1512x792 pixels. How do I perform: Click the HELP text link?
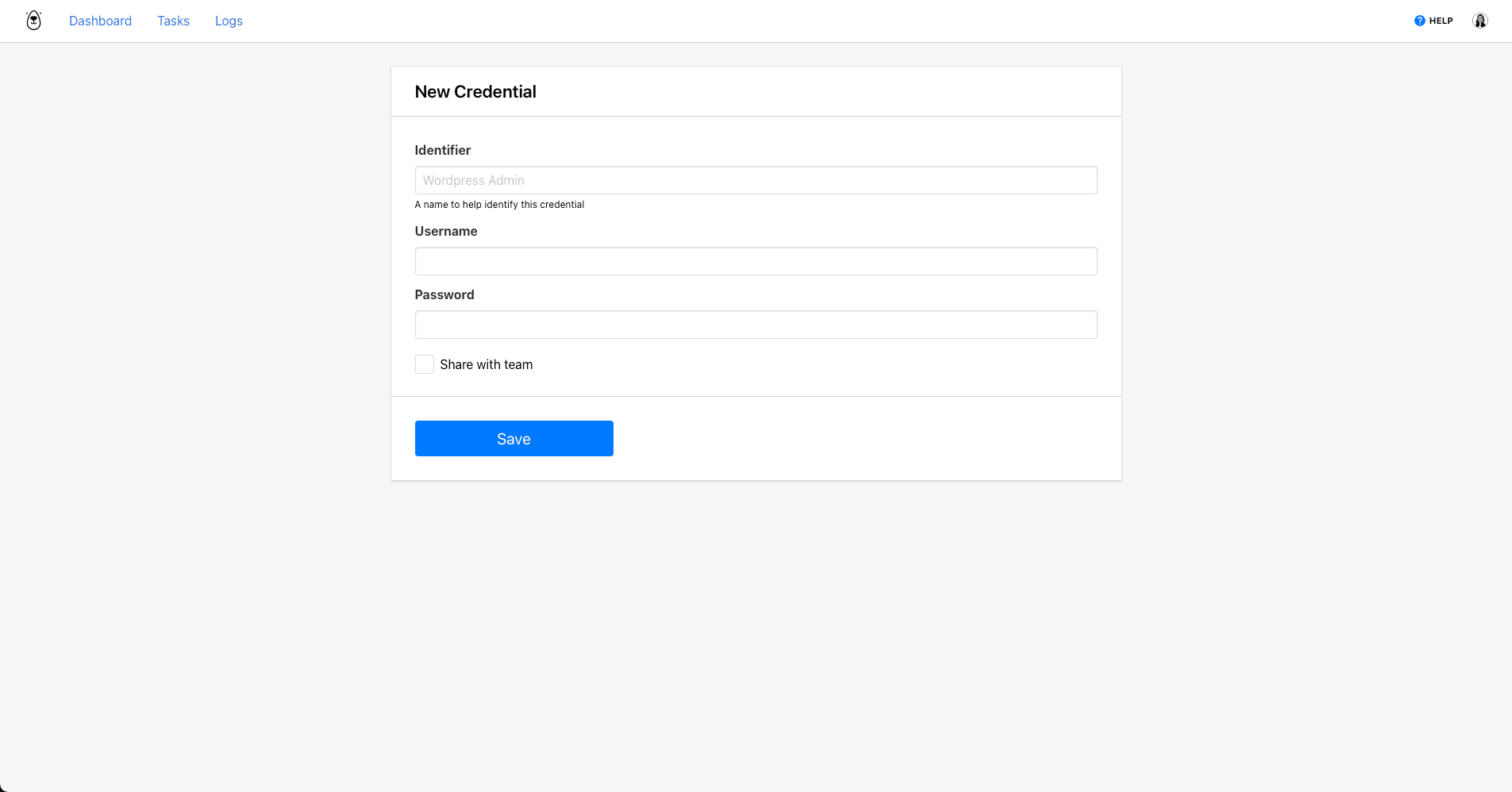pyautogui.click(x=1441, y=21)
